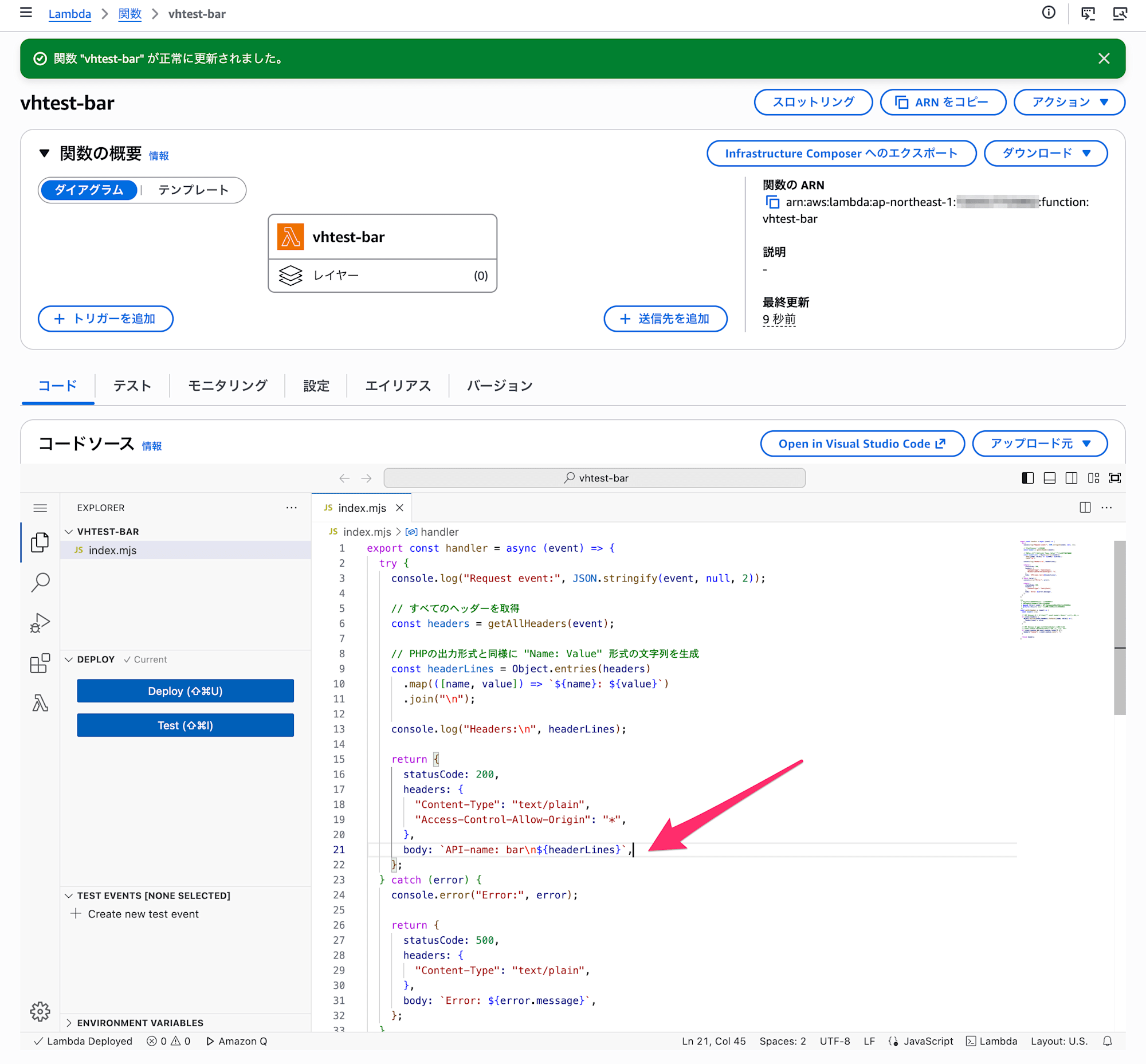Open the customize layout icon
The width and height of the screenshot is (1146, 1064).
point(1093,478)
